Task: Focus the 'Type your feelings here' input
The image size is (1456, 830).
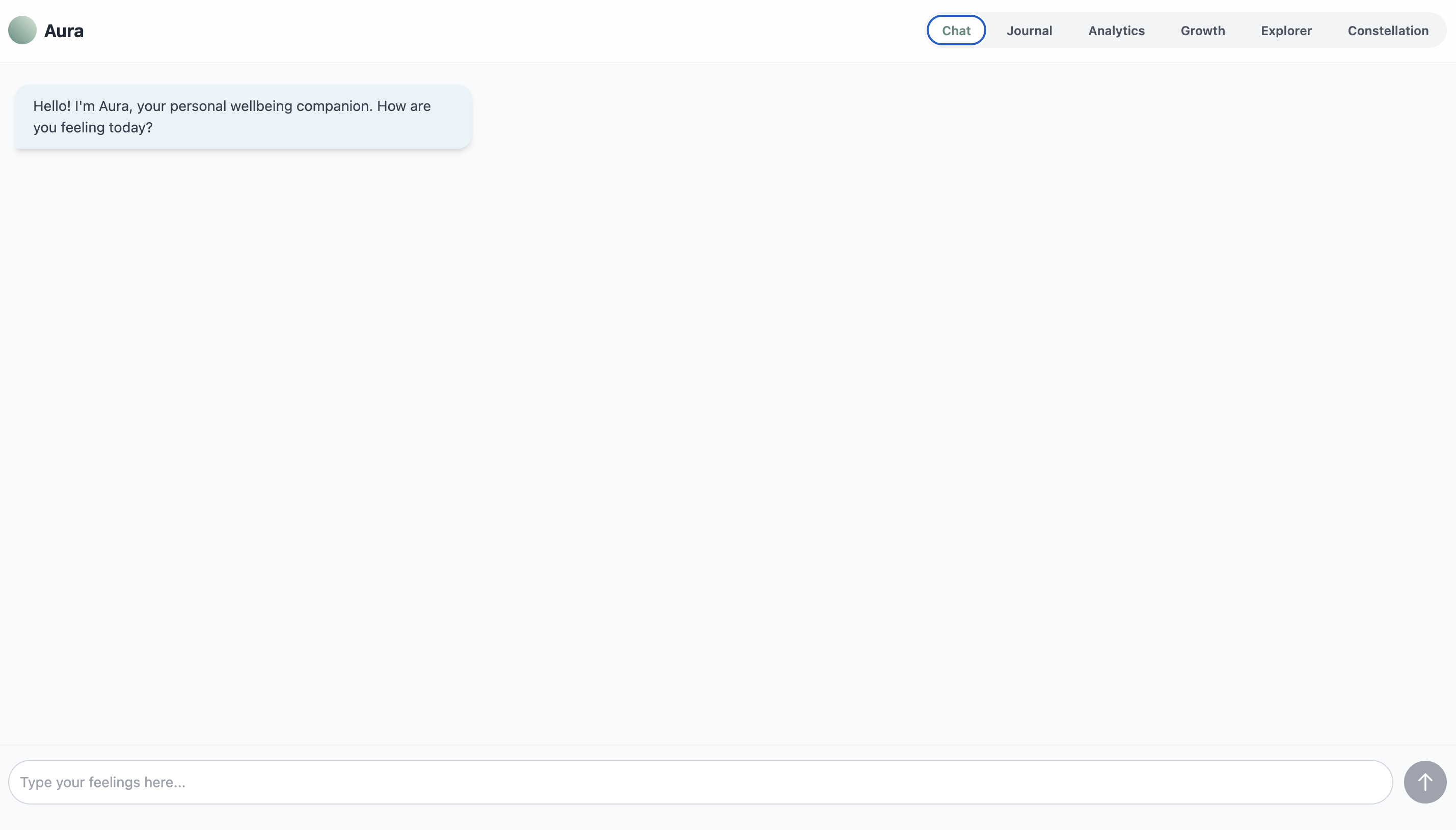Action: click(700, 782)
